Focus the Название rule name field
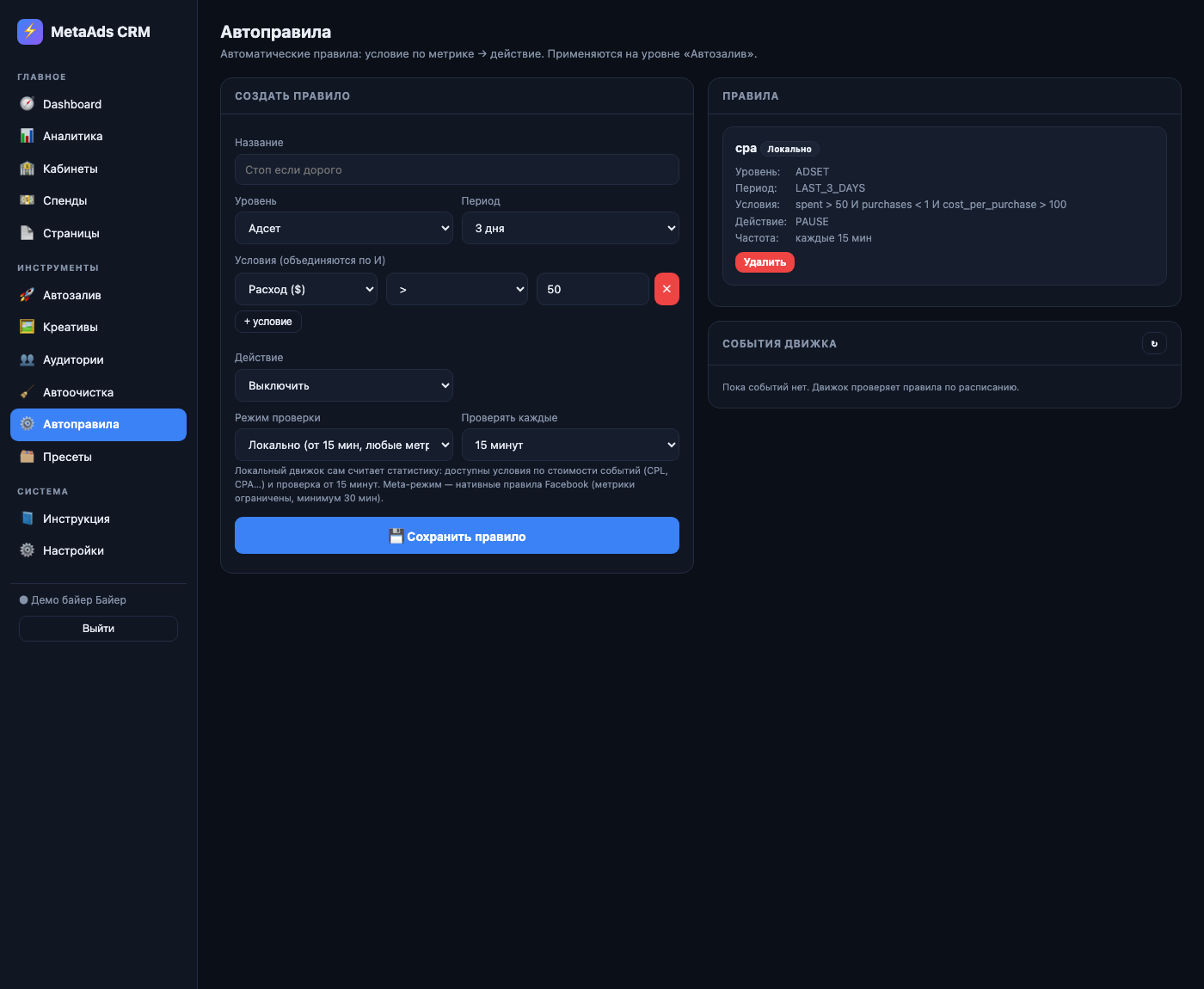Image resolution: width=1204 pixels, height=989 pixels. click(x=457, y=169)
